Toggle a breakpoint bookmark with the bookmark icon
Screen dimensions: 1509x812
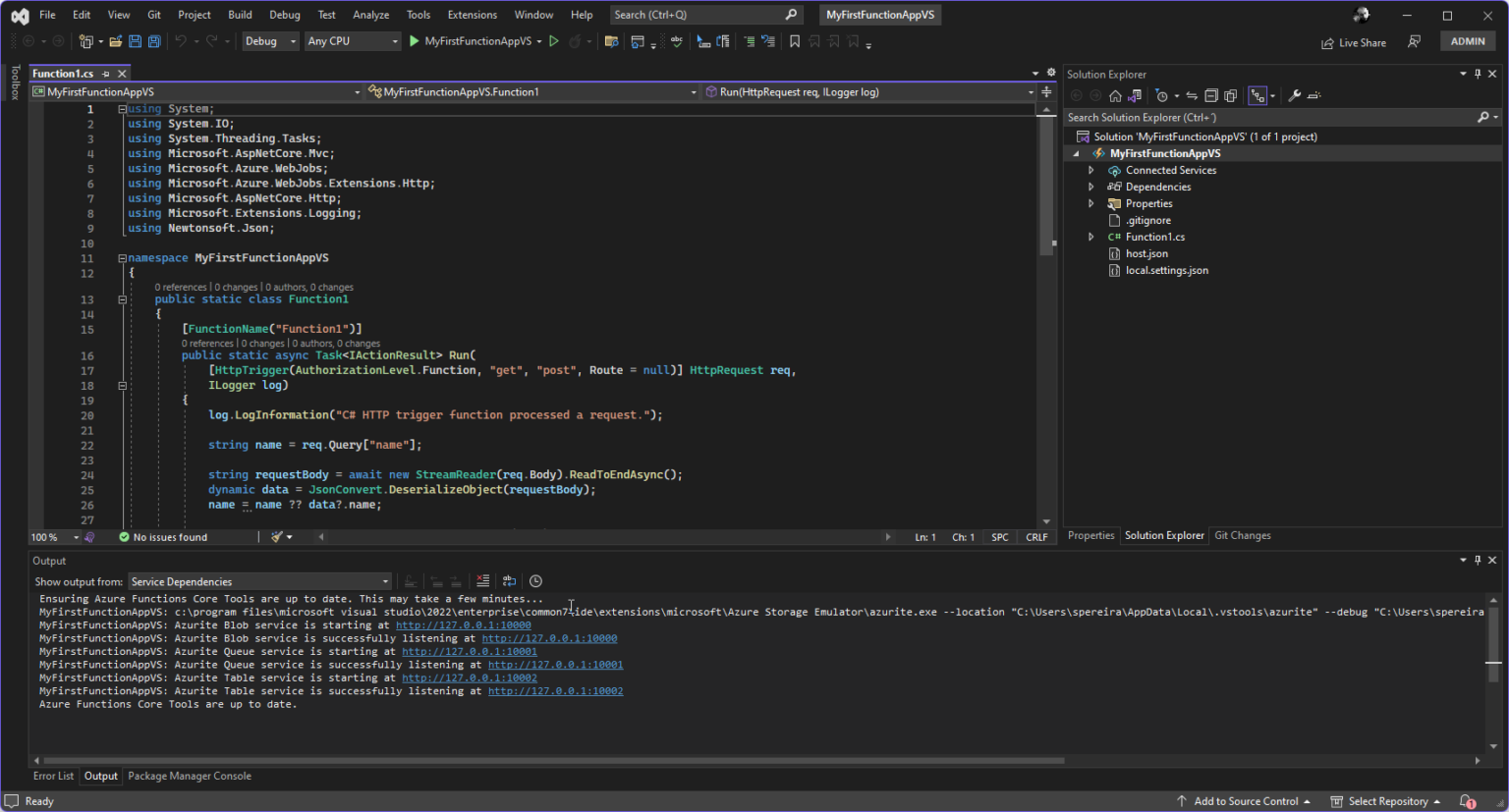[796, 41]
